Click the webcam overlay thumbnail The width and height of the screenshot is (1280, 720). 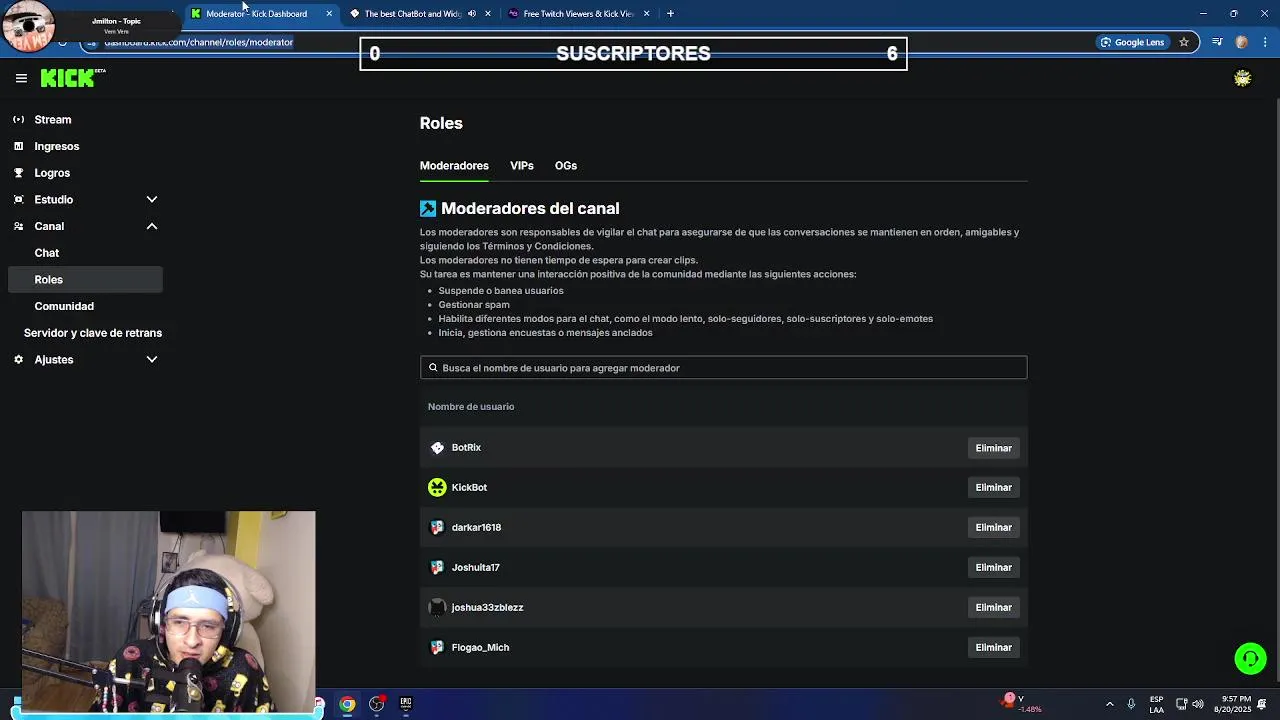pyautogui.click(x=168, y=611)
